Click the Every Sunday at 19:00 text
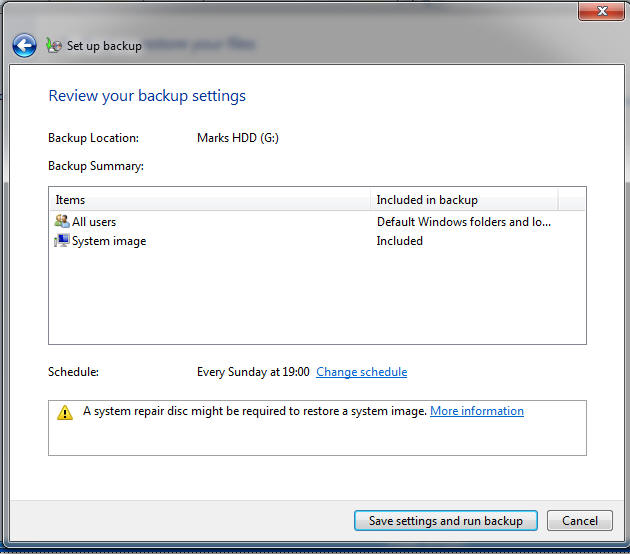The height and width of the screenshot is (554, 630). [x=253, y=372]
